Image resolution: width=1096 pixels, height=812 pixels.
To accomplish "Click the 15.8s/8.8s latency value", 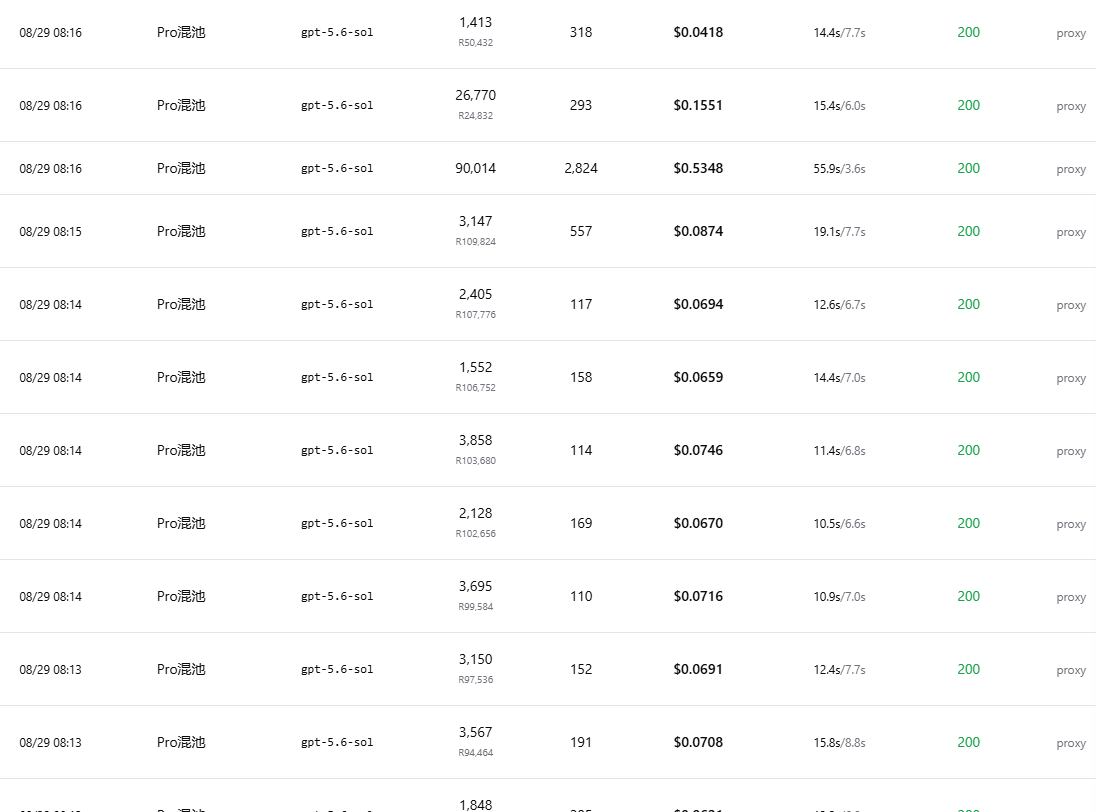I will tap(839, 743).
